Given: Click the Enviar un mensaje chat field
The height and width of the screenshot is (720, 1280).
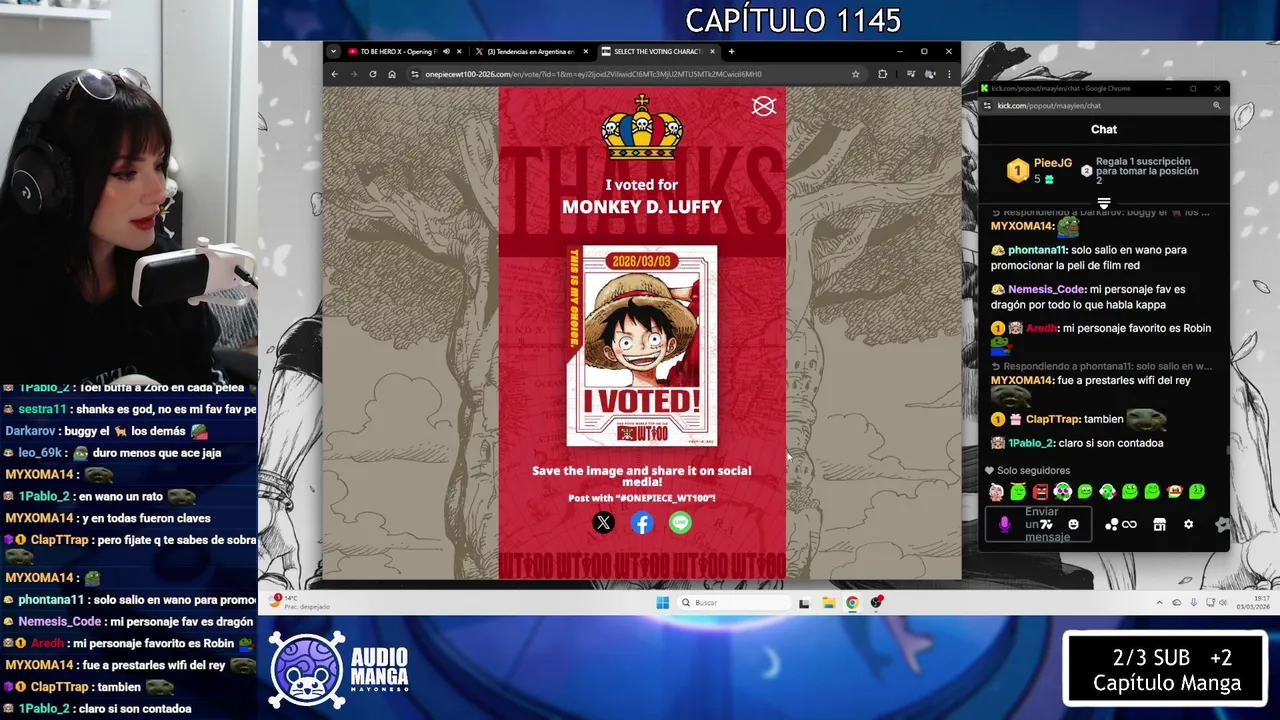Looking at the screenshot, I should click(x=1038, y=524).
